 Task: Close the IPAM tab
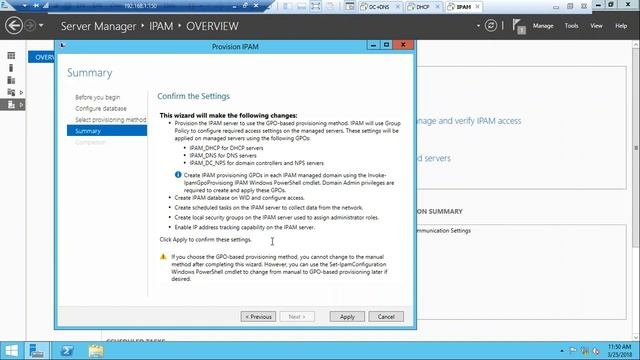(x=478, y=7)
